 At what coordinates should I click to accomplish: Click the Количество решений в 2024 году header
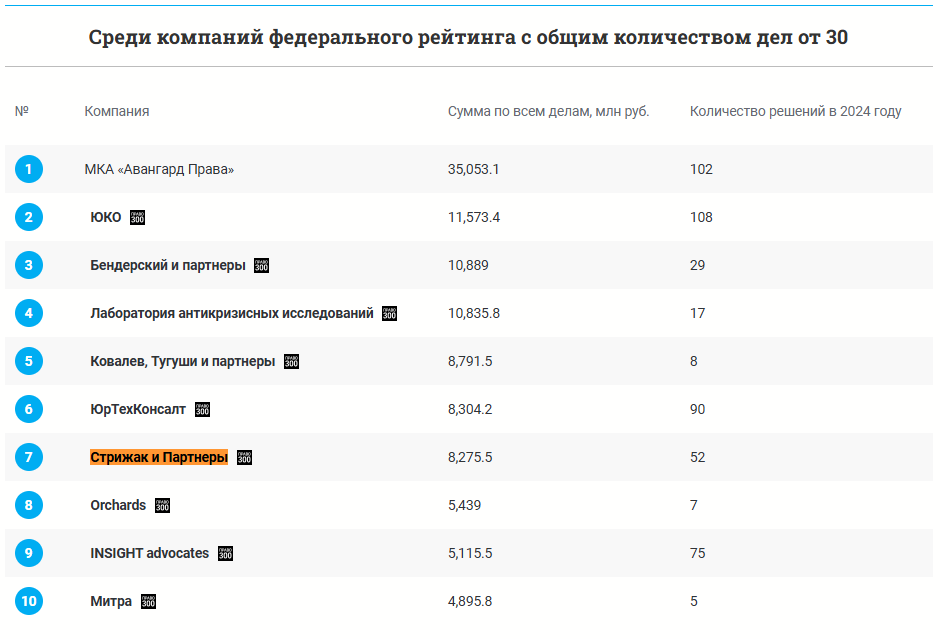pos(796,111)
